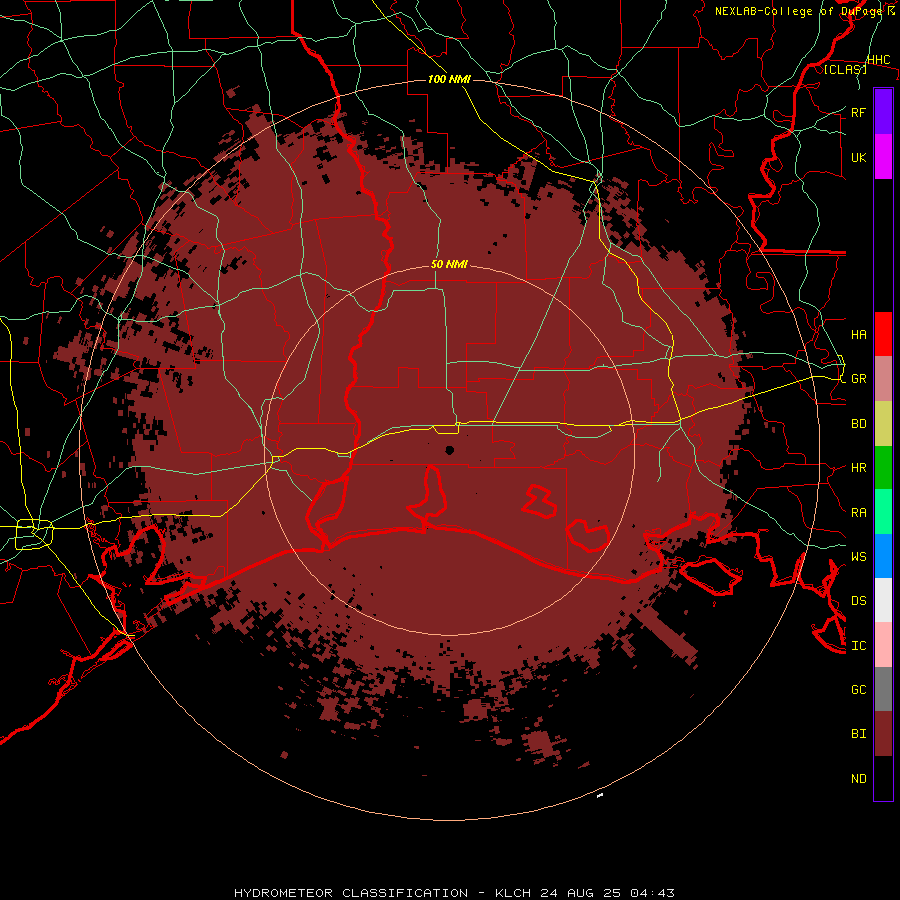900x900 pixels.
Task: Click the GC gray legend swatch
Action: pos(883,689)
